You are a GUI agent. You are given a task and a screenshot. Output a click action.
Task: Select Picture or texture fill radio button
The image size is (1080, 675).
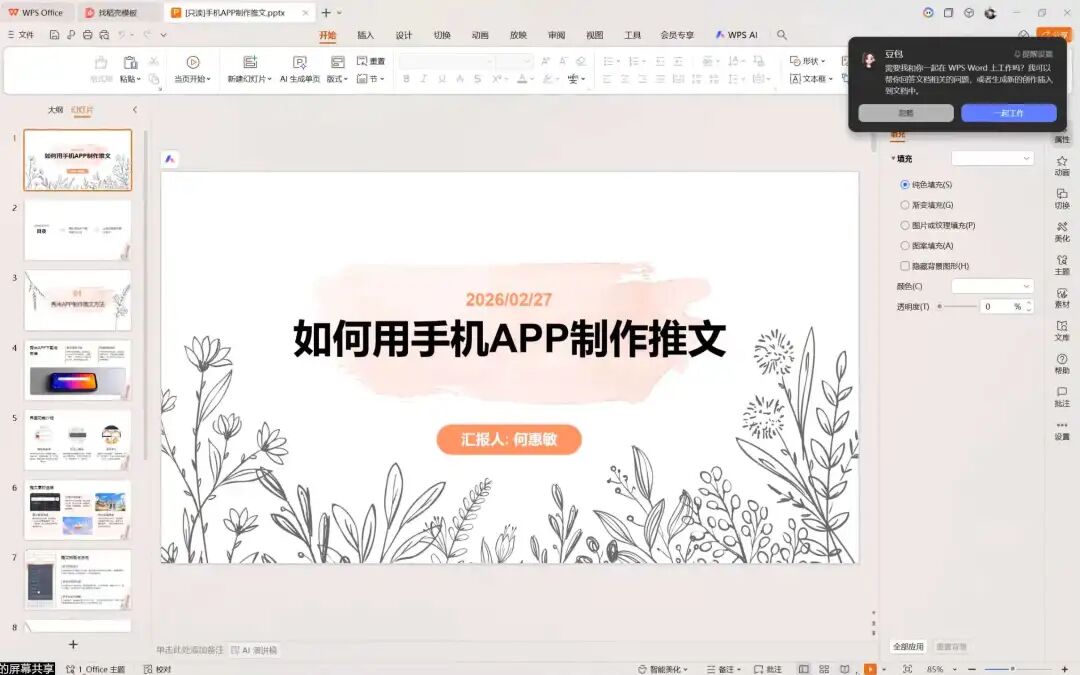point(904,225)
